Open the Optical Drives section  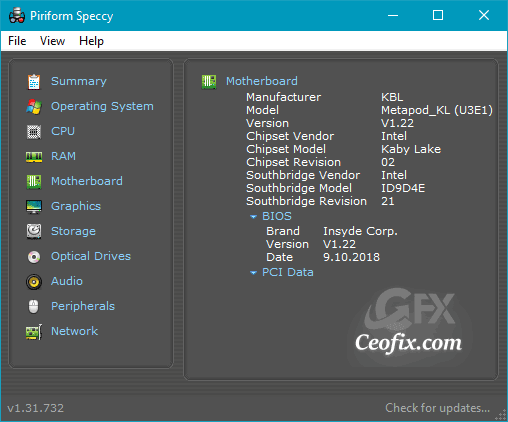coord(91,256)
